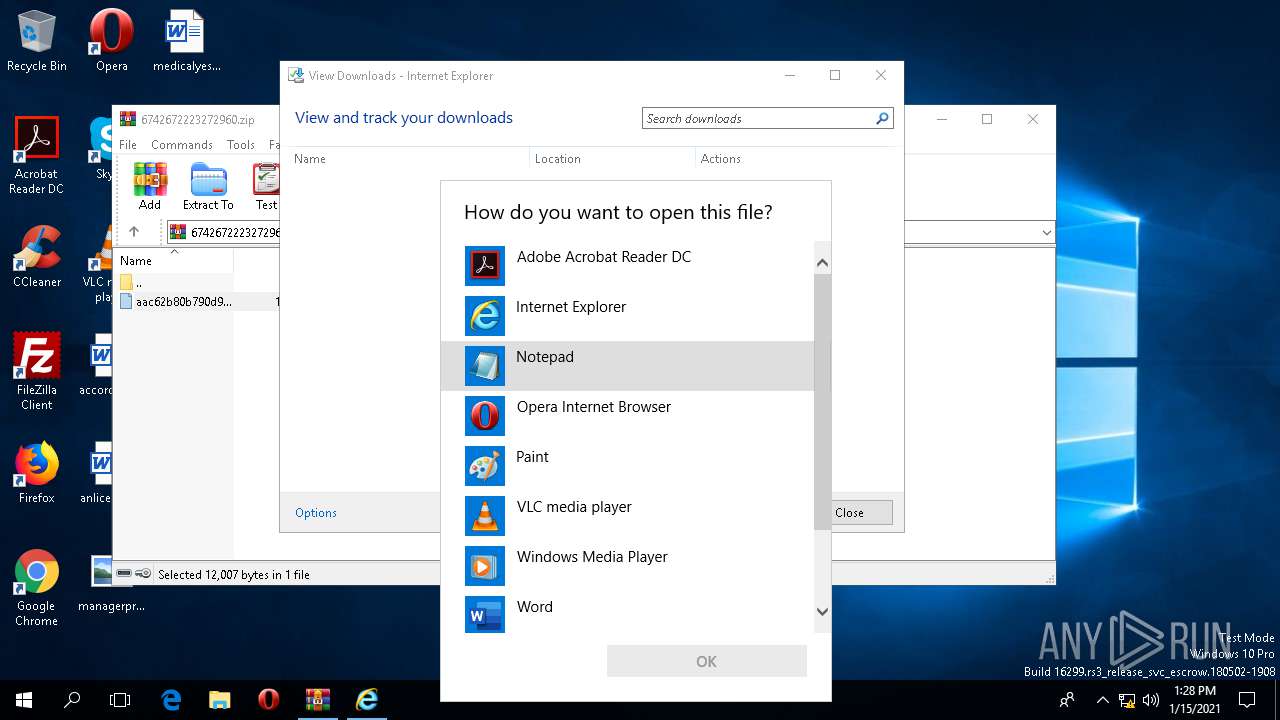The width and height of the screenshot is (1280, 720).
Task: Open Task View on taskbar
Action: tap(120, 700)
